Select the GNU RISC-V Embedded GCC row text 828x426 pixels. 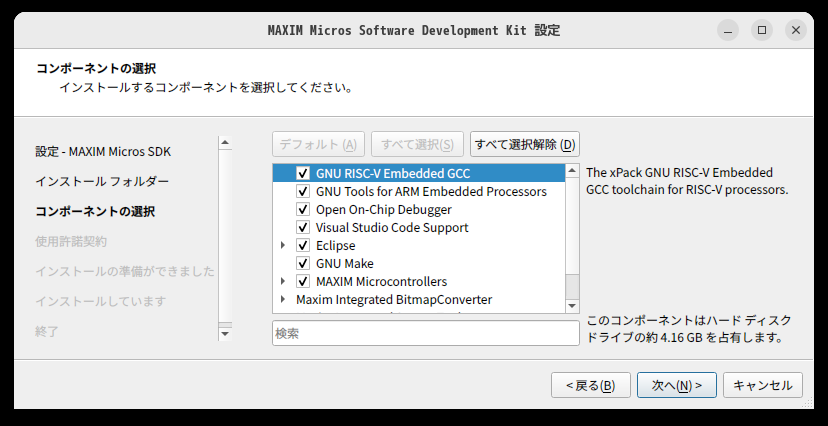(x=393, y=173)
